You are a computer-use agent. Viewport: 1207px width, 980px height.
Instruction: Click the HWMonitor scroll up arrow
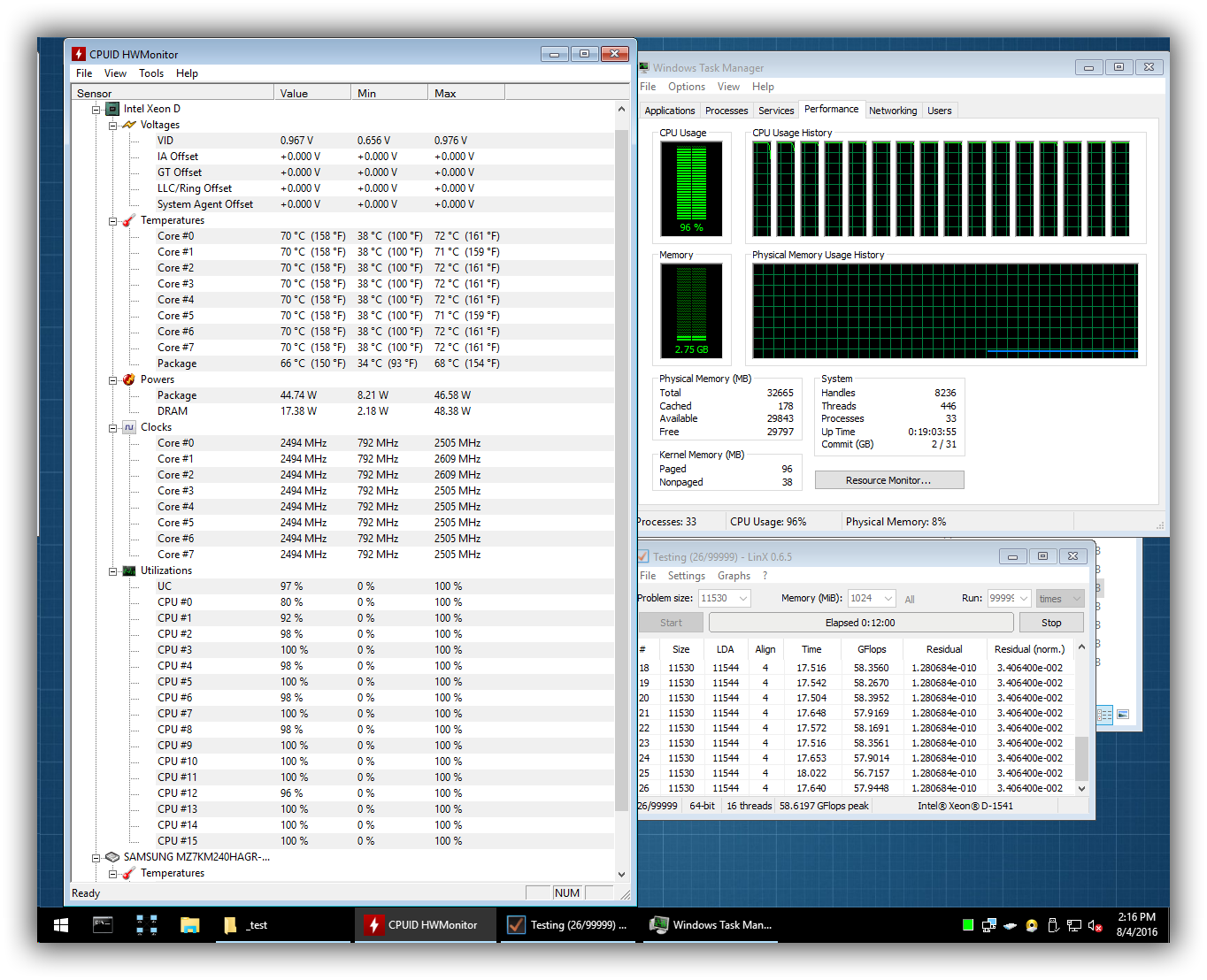coord(621,109)
